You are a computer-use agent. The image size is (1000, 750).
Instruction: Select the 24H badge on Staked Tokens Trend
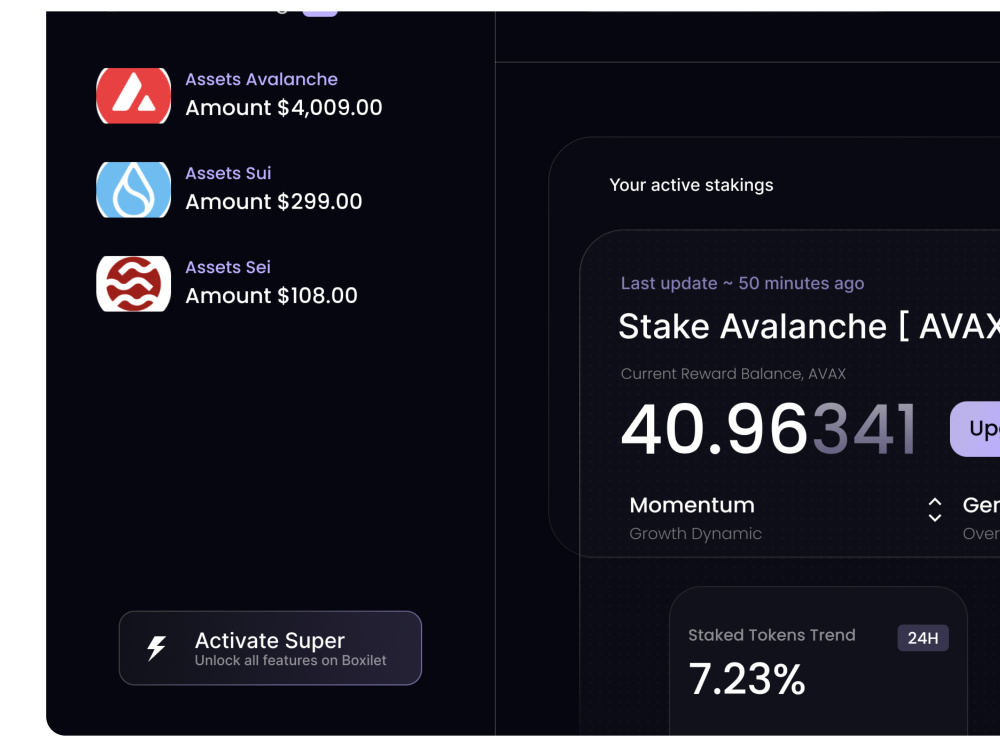(x=923, y=638)
